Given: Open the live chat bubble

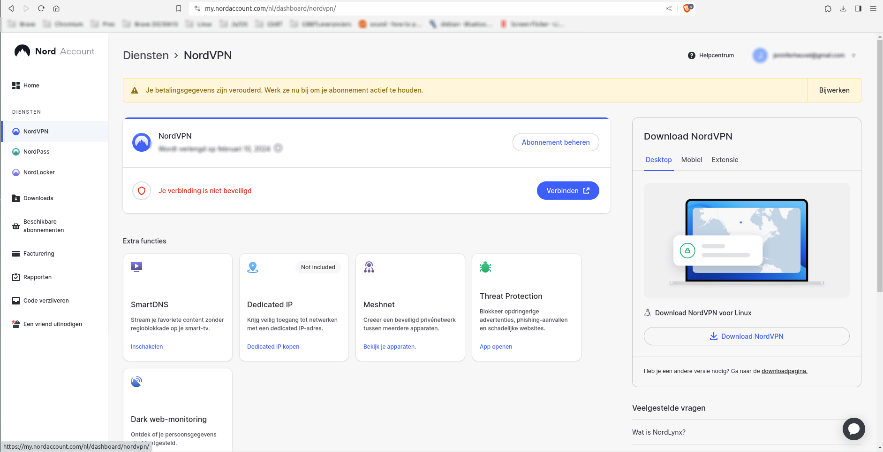Looking at the screenshot, I should 854,429.
